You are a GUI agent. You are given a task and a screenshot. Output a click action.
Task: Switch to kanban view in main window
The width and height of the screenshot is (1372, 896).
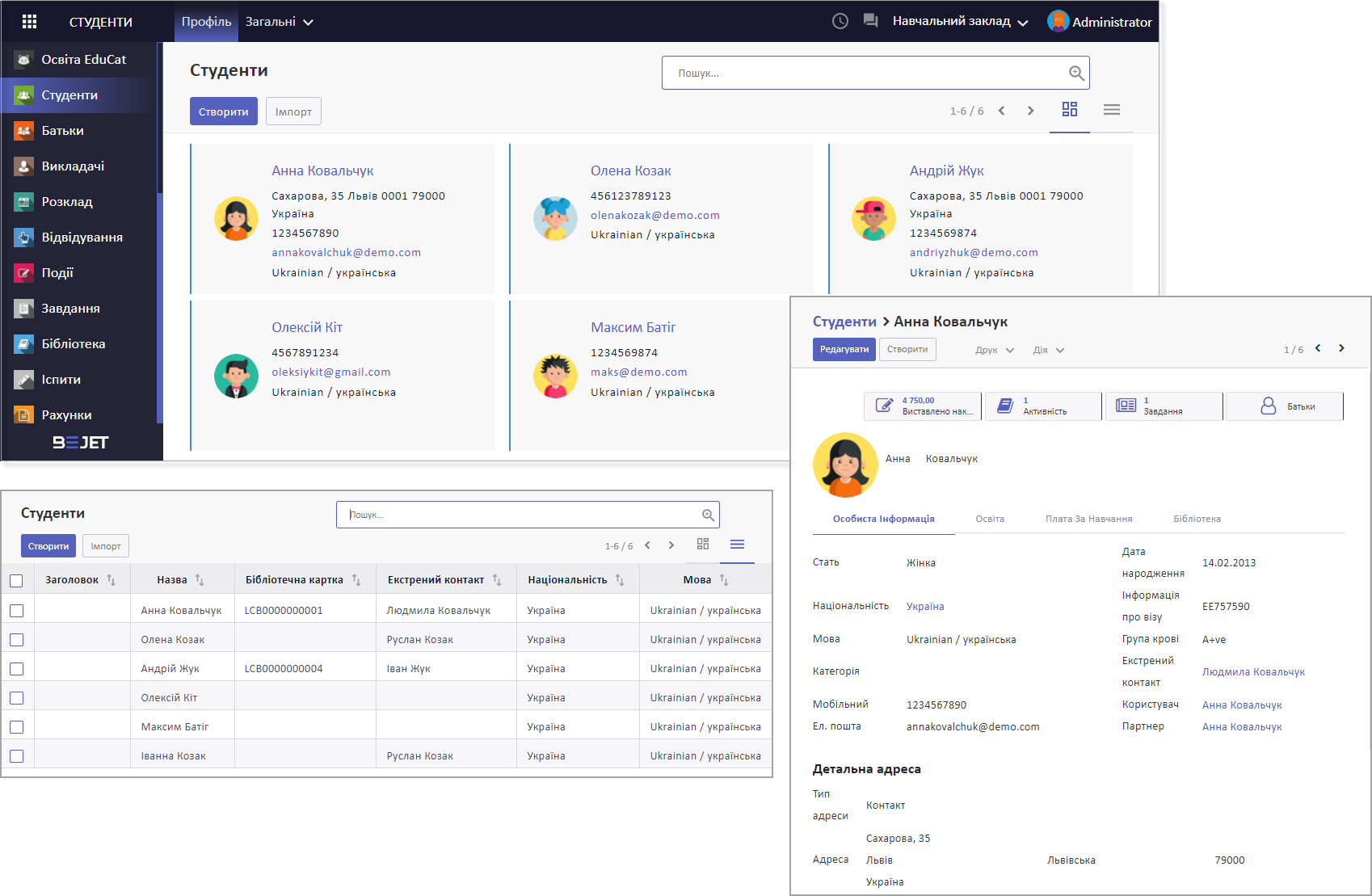coord(1070,109)
